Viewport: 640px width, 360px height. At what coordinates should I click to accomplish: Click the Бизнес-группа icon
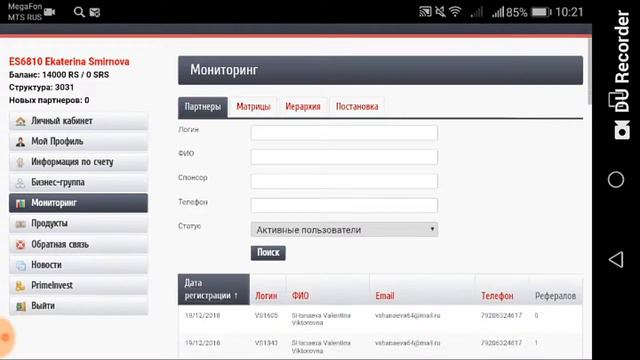coord(20,182)
